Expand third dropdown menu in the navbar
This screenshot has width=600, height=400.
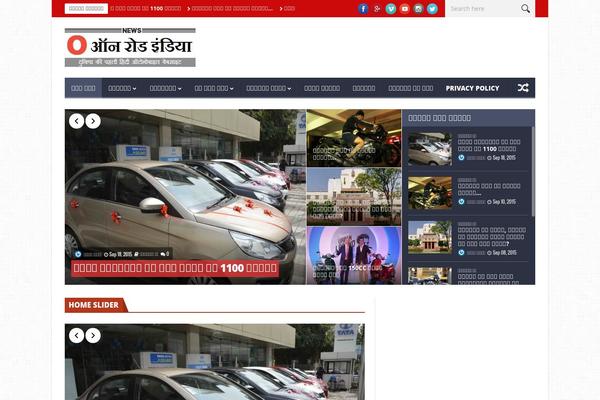pyautogui.click(x=214, y=88)
